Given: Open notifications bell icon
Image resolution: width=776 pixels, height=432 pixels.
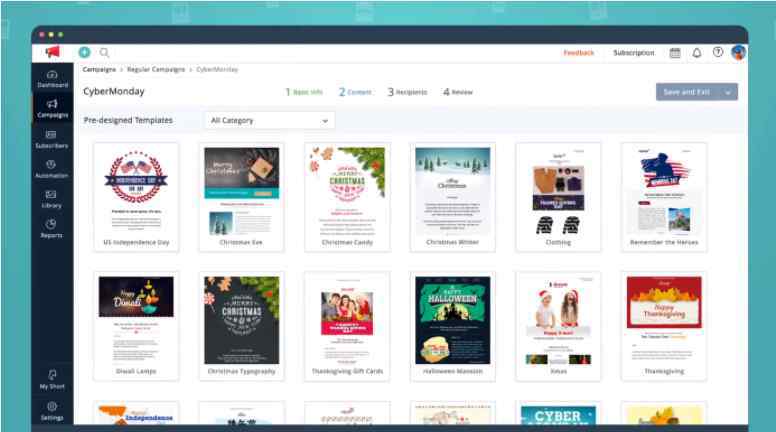Looking at the screenshot, I should click(x=697, y=52).
